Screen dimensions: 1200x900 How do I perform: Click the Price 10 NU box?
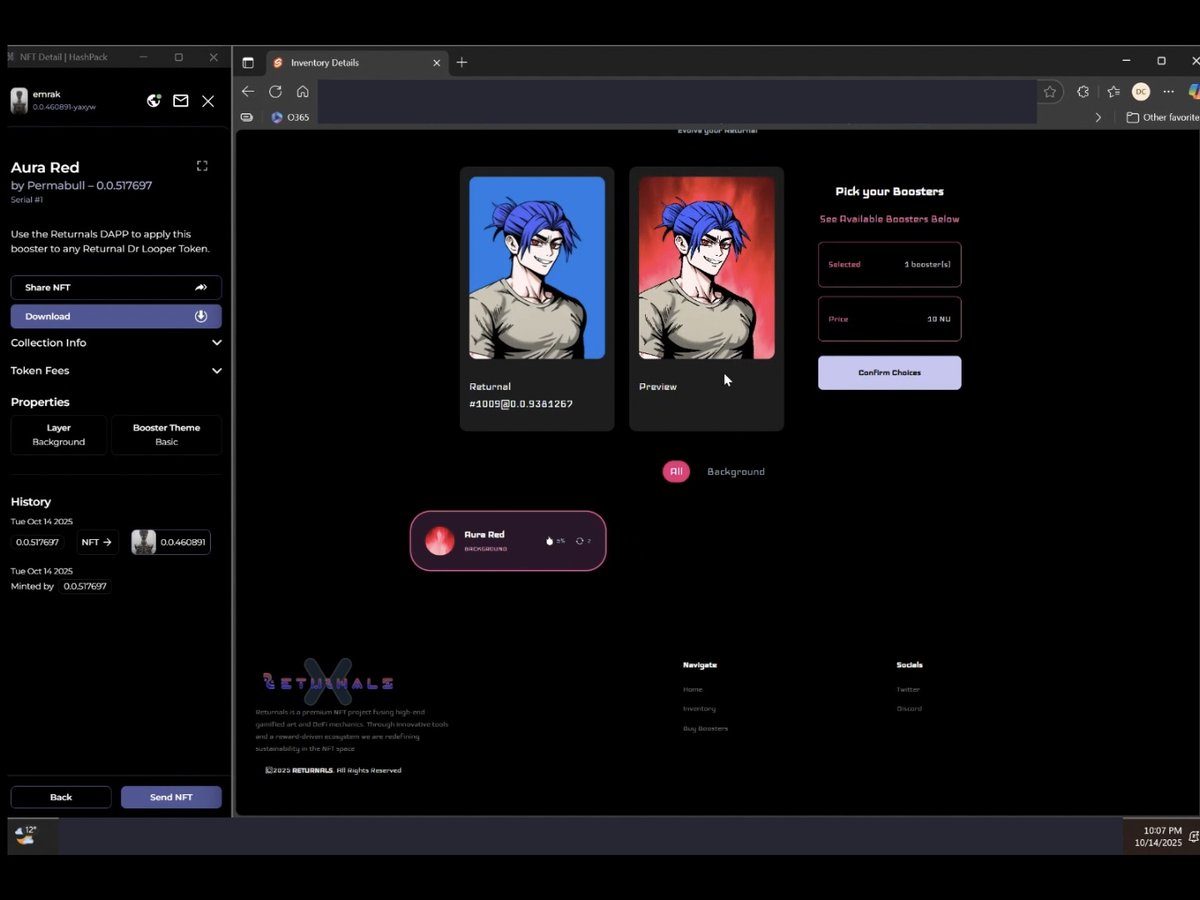tap(889, 319)
